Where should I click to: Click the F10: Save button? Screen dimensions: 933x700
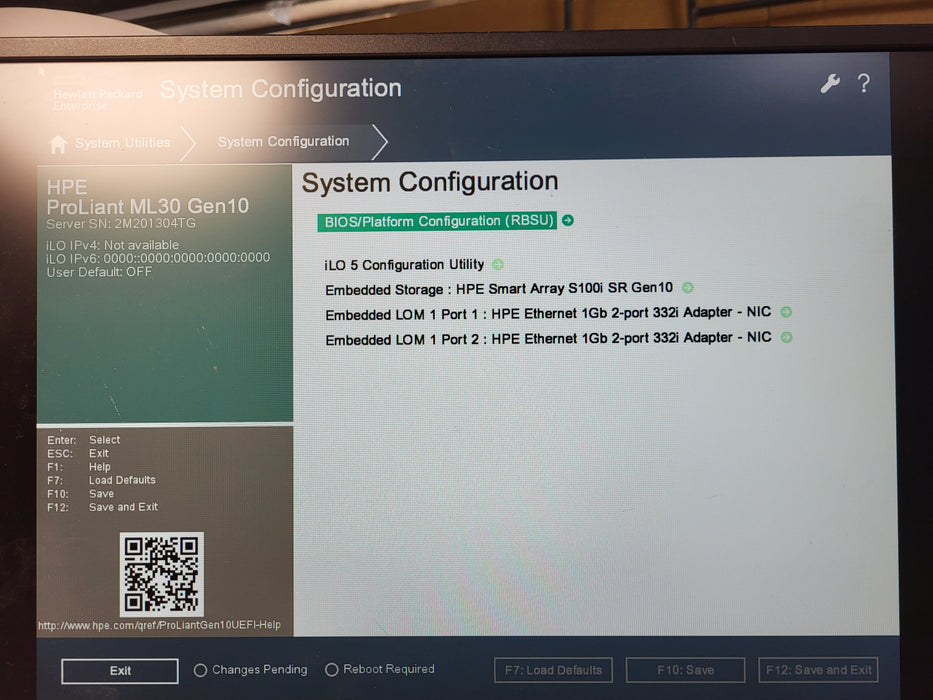click(x=685, y=670)
